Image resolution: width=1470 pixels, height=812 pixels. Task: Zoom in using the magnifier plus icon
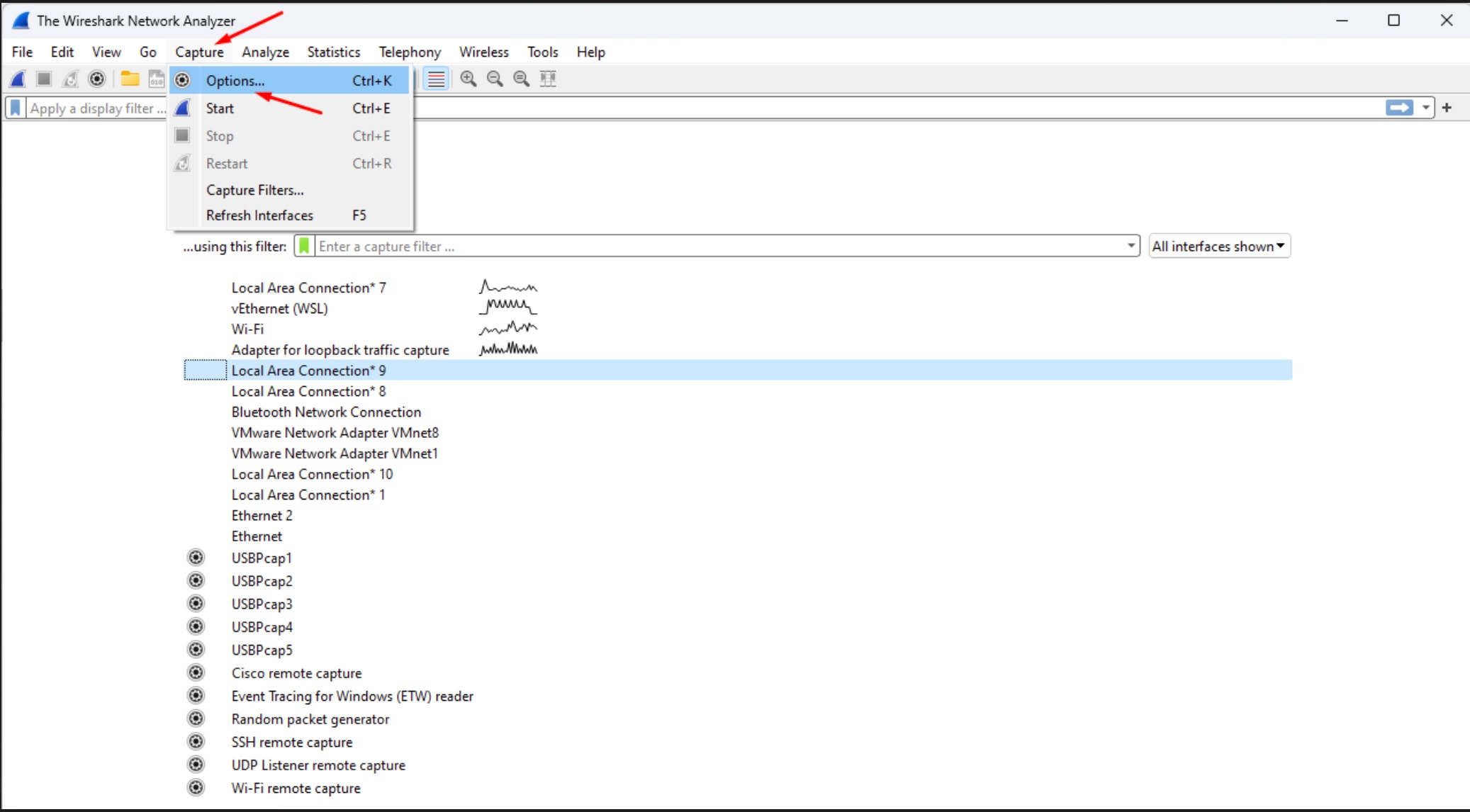click(468, 79)
